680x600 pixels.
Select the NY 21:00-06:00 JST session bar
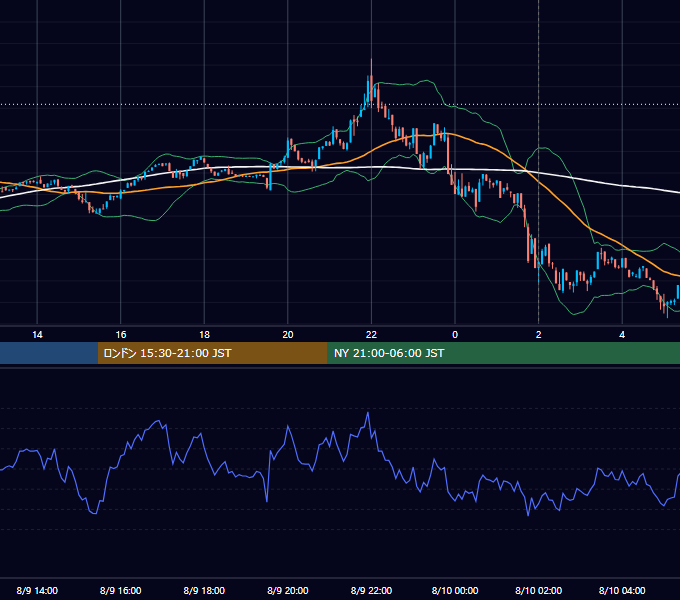point(503,353)
